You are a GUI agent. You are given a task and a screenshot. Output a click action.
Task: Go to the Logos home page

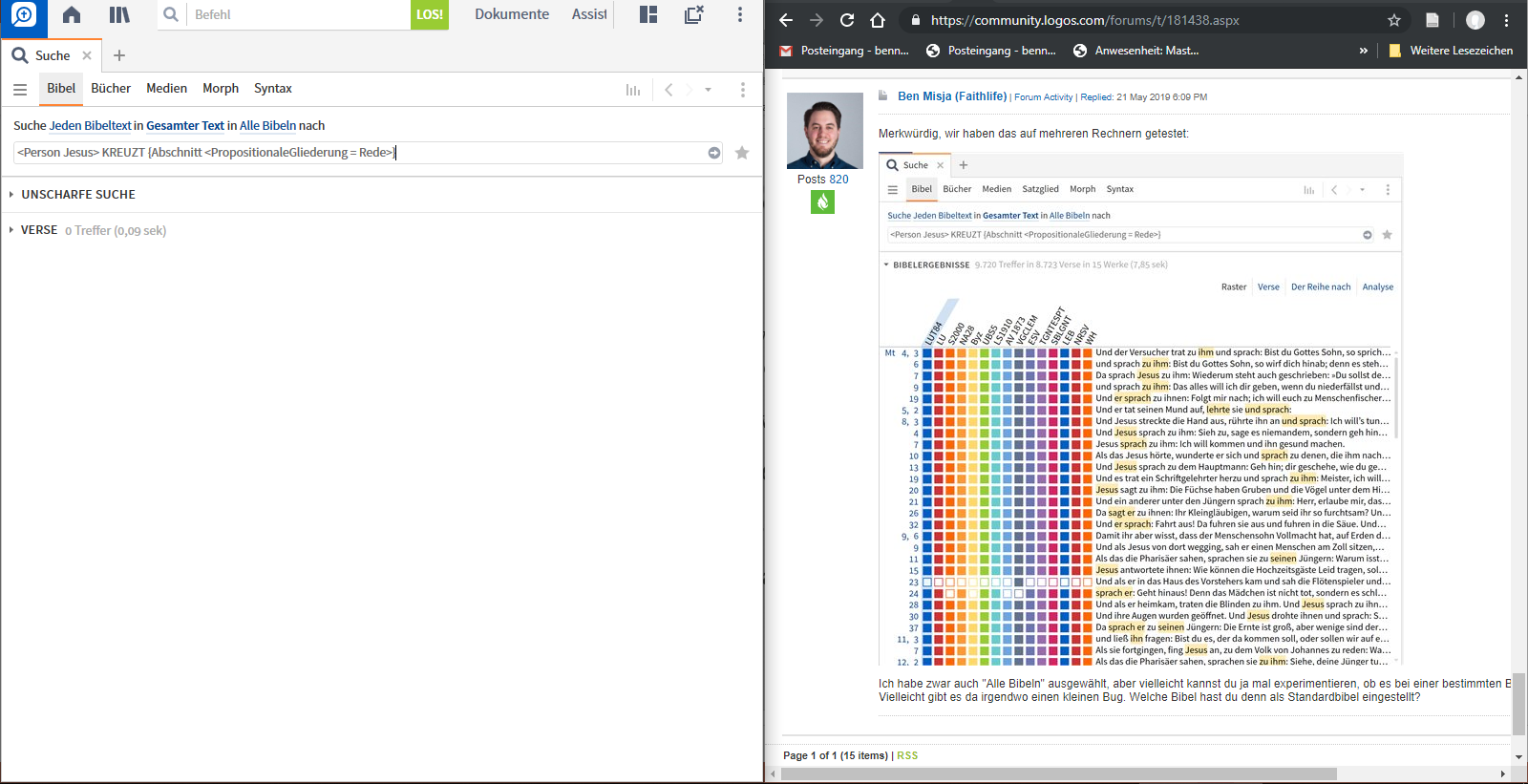click(x=72, y=14)
